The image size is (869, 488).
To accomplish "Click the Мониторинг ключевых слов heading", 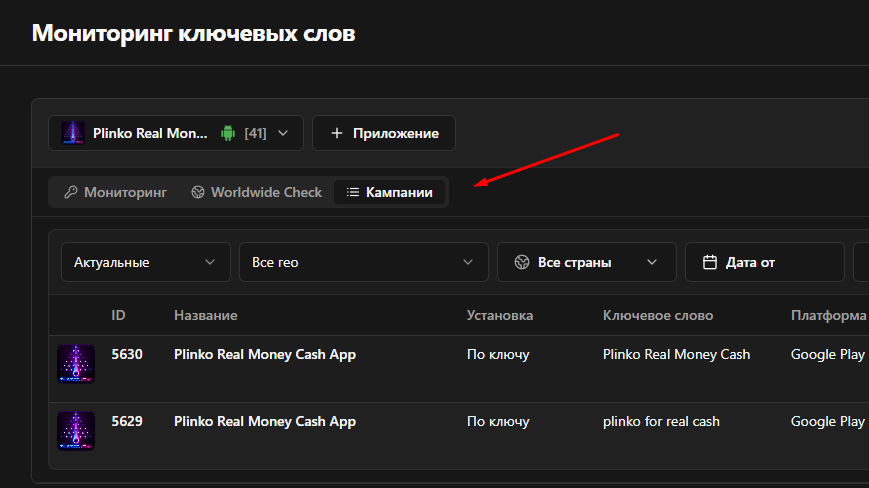I will pos(193,33).
